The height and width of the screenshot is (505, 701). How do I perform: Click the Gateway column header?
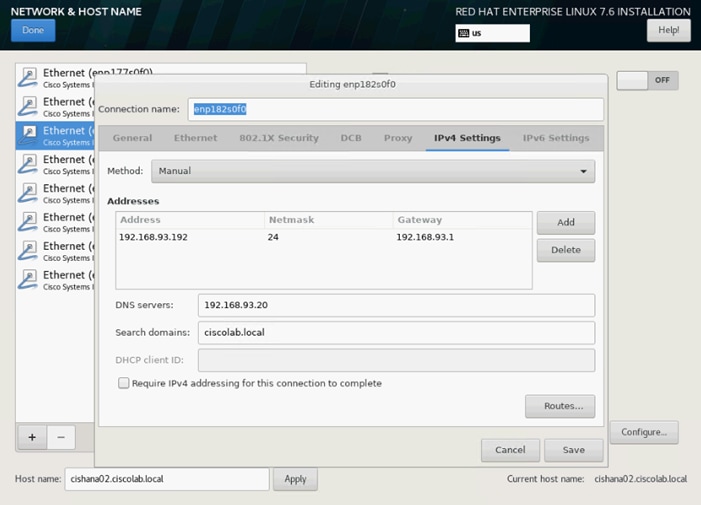(x=462, y=220)
